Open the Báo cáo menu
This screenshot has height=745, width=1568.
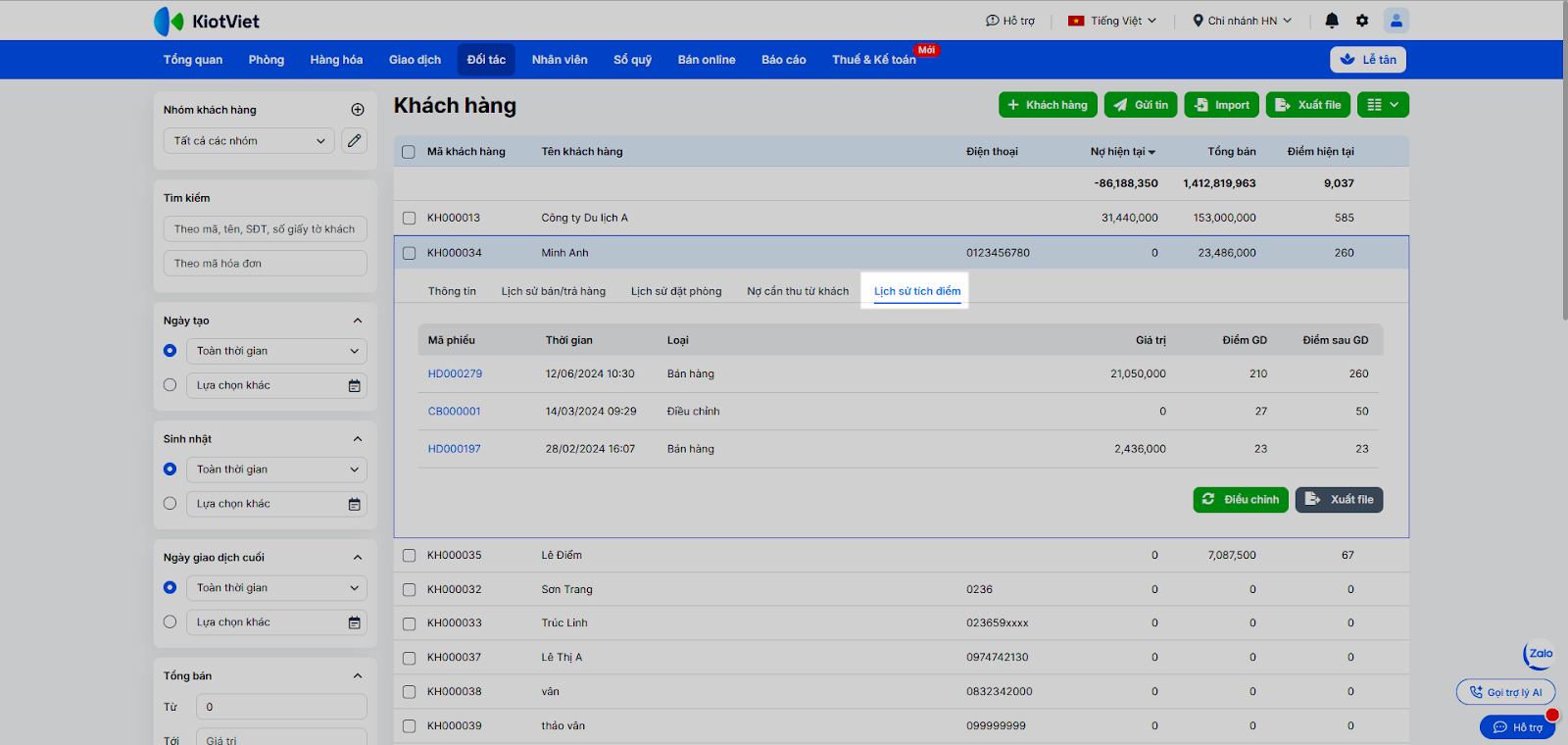(x=783, y=60)
